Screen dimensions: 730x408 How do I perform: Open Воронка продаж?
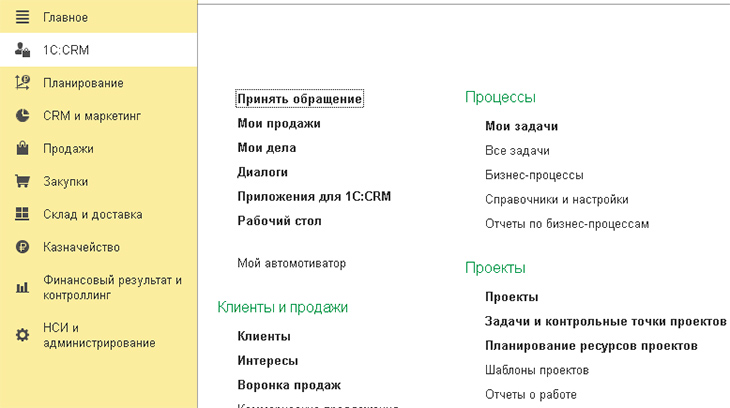point(289,385)
